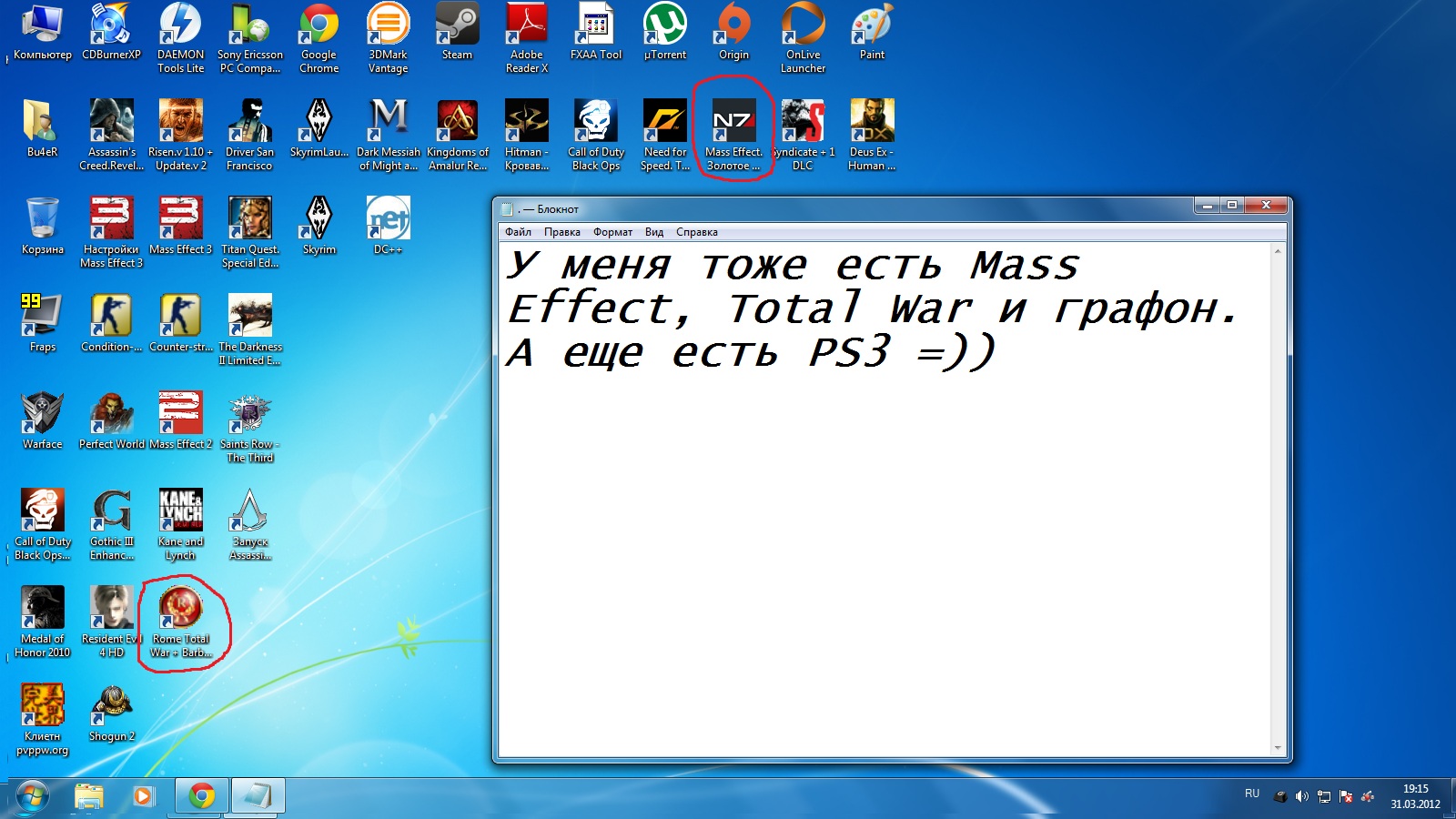The width and height of the screenshot is (1456, 819).
Task: Select the Клиент pvppw.org icon
Action: pos(42,719)
